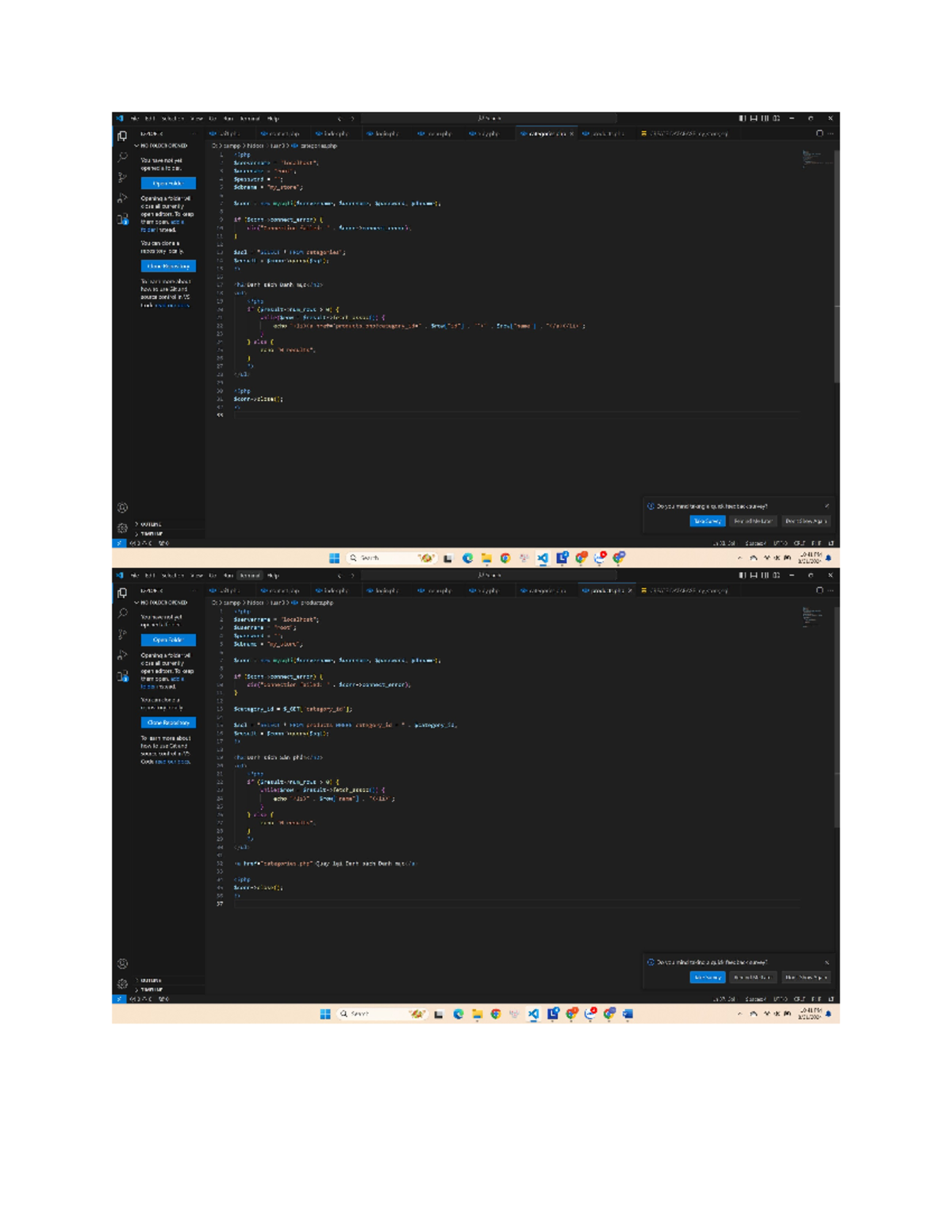The width and height of the screenshot is (952, 1232).
Task: Collapse NO FOLDER OPENED section in categories.php window
Action: click(x=162, y=146)
